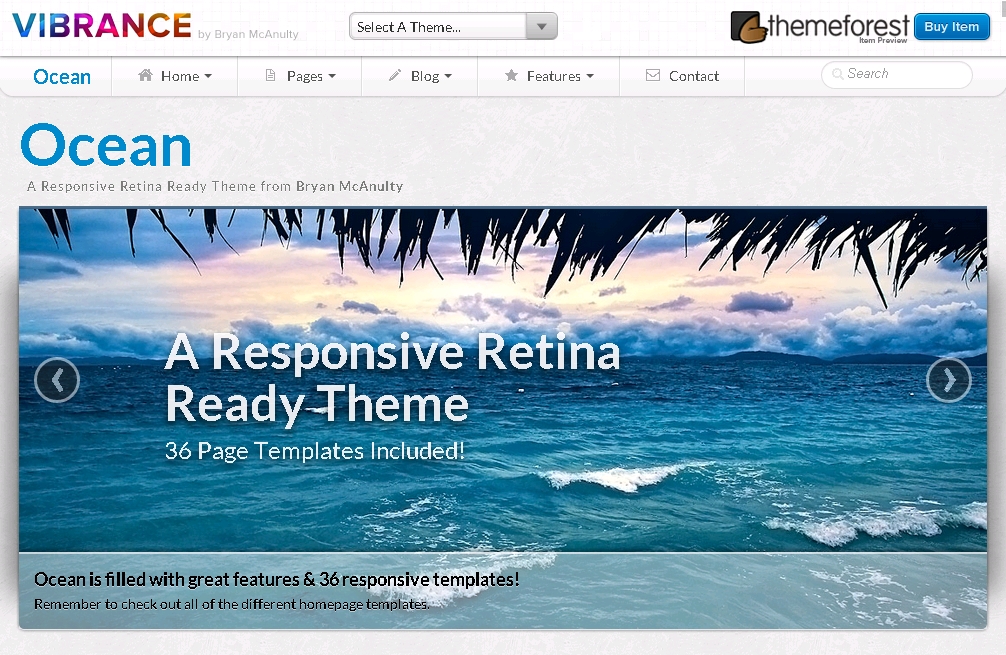Click the VIBRANCE logo
The image size is (1006, 655).
(x=101, y=26)
